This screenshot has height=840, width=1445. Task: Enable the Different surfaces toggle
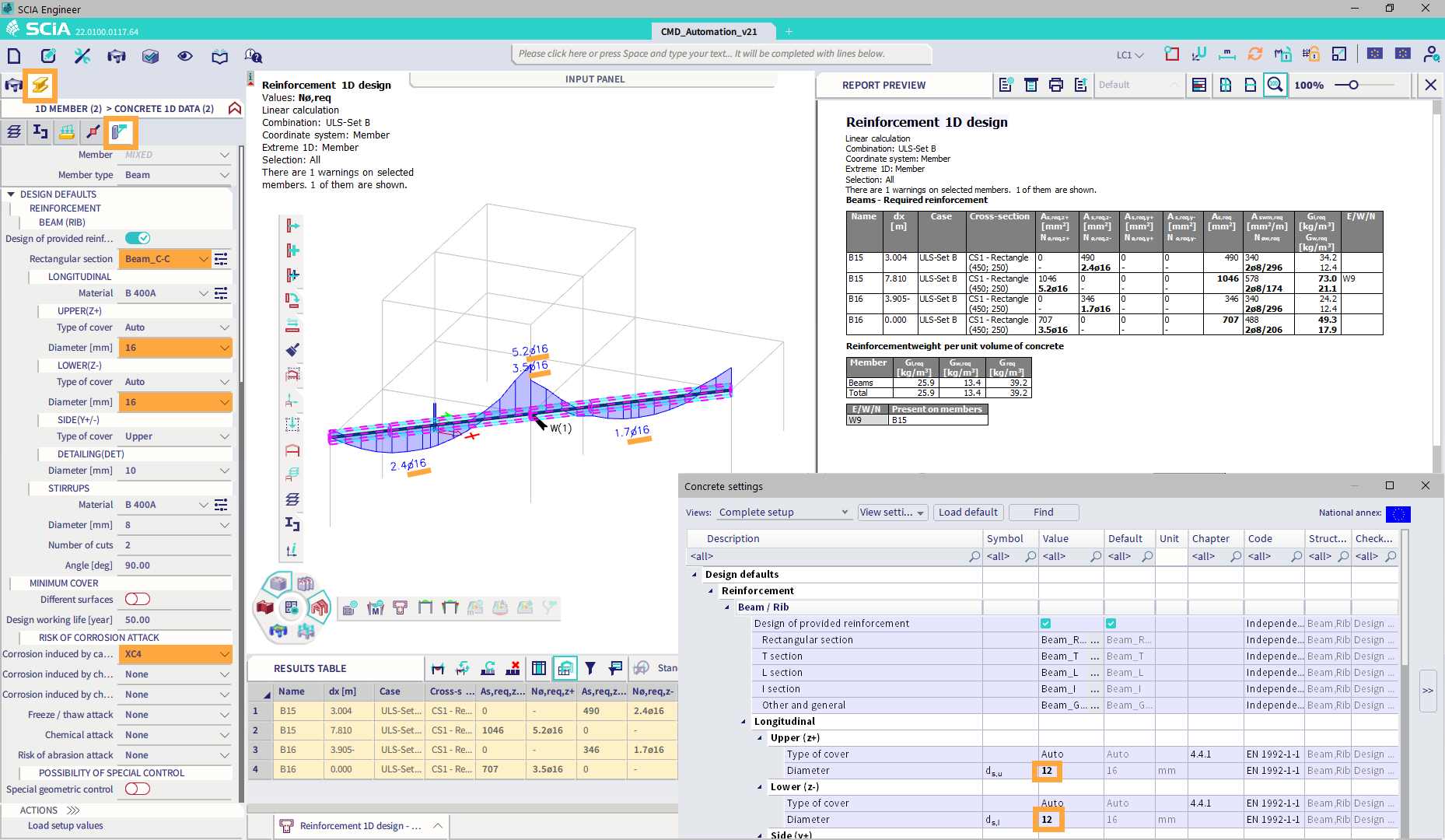pos(137,599)
